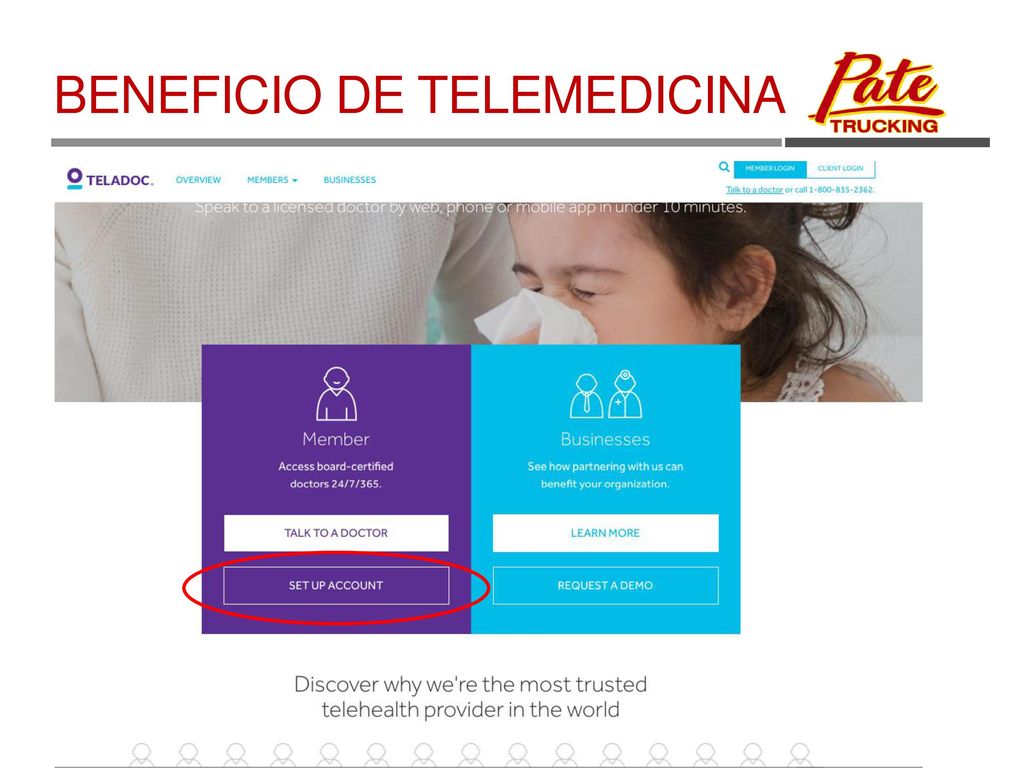
Task: Click the Request a Demo button
Action: (x=605, y=585)
